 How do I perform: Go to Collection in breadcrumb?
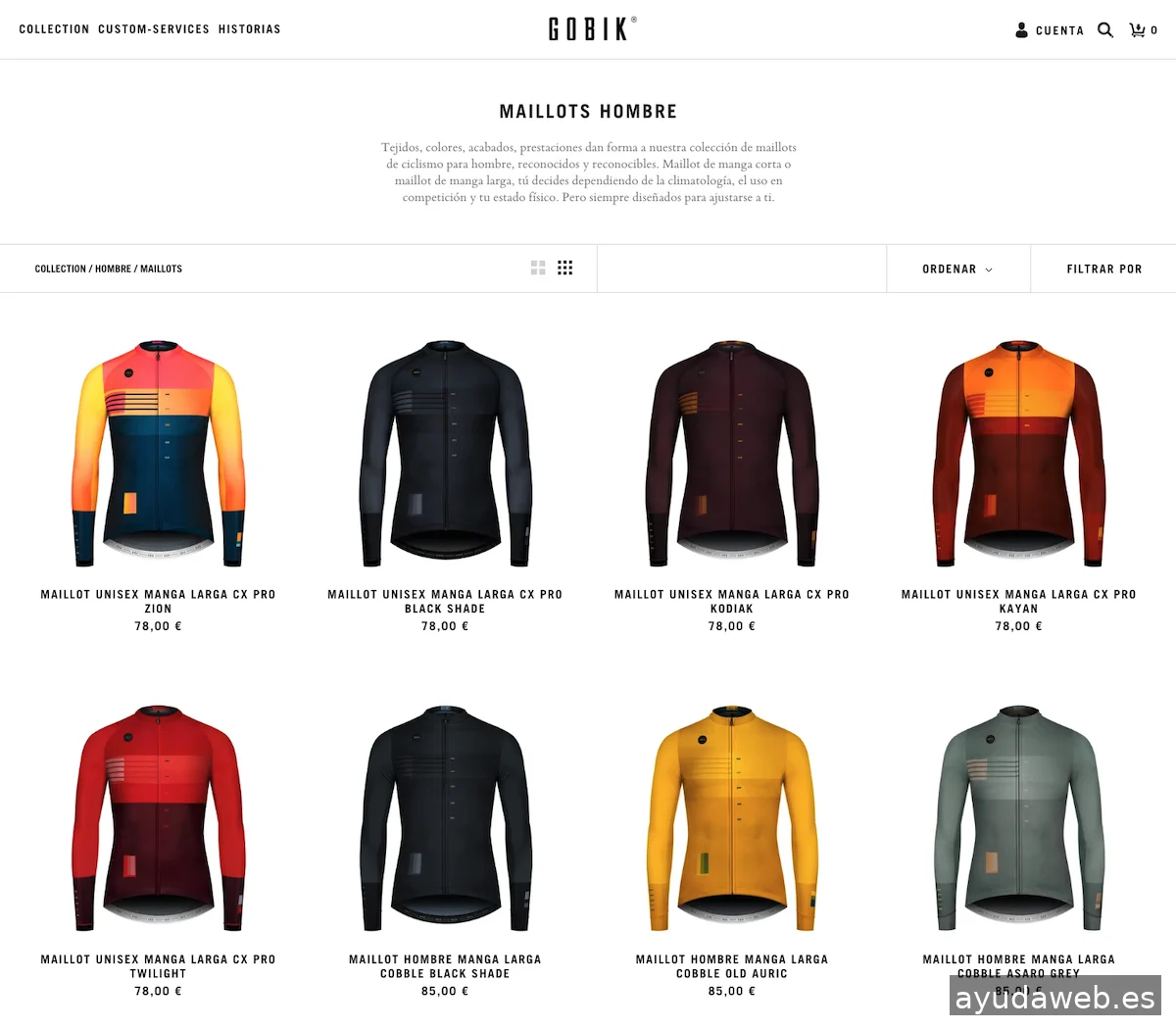point(61,269)
